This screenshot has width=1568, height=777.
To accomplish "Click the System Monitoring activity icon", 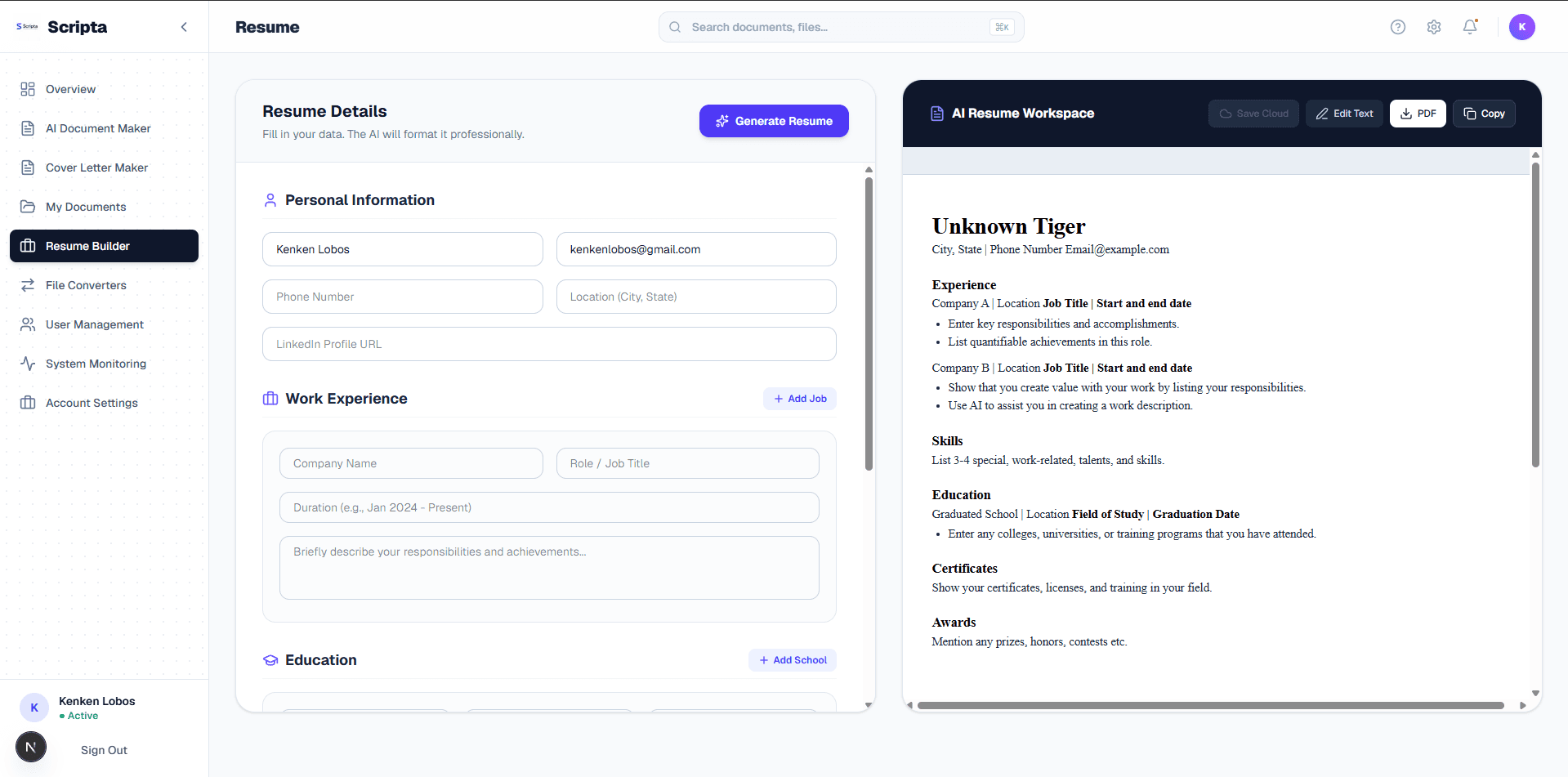I will point(28,364).
